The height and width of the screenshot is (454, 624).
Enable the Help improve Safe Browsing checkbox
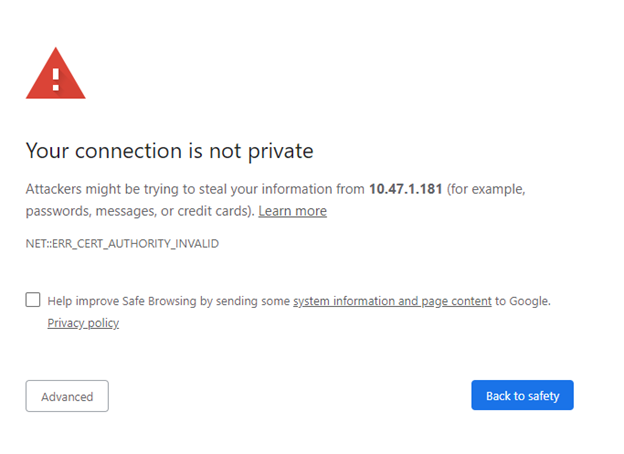(x=33, y=299)
